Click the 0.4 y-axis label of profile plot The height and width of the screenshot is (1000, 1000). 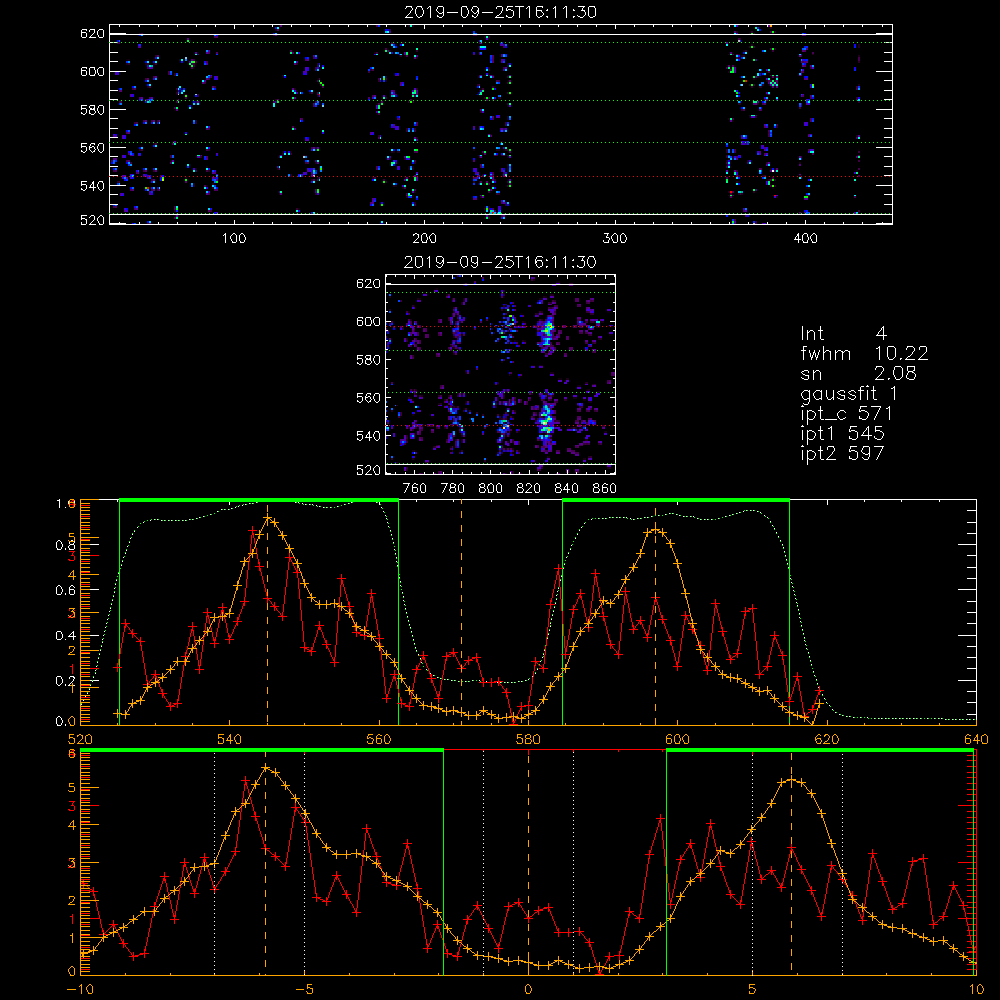[x=65, y=636]
